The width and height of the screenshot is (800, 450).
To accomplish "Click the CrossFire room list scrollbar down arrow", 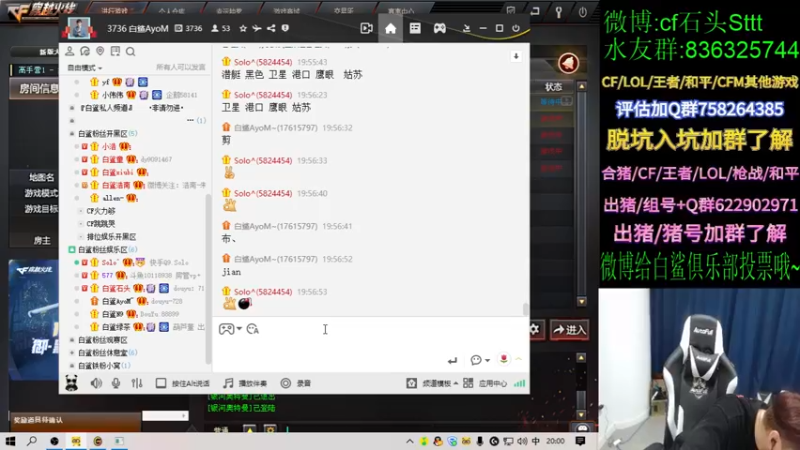I will pyautogui.click(x=582, y=302).
